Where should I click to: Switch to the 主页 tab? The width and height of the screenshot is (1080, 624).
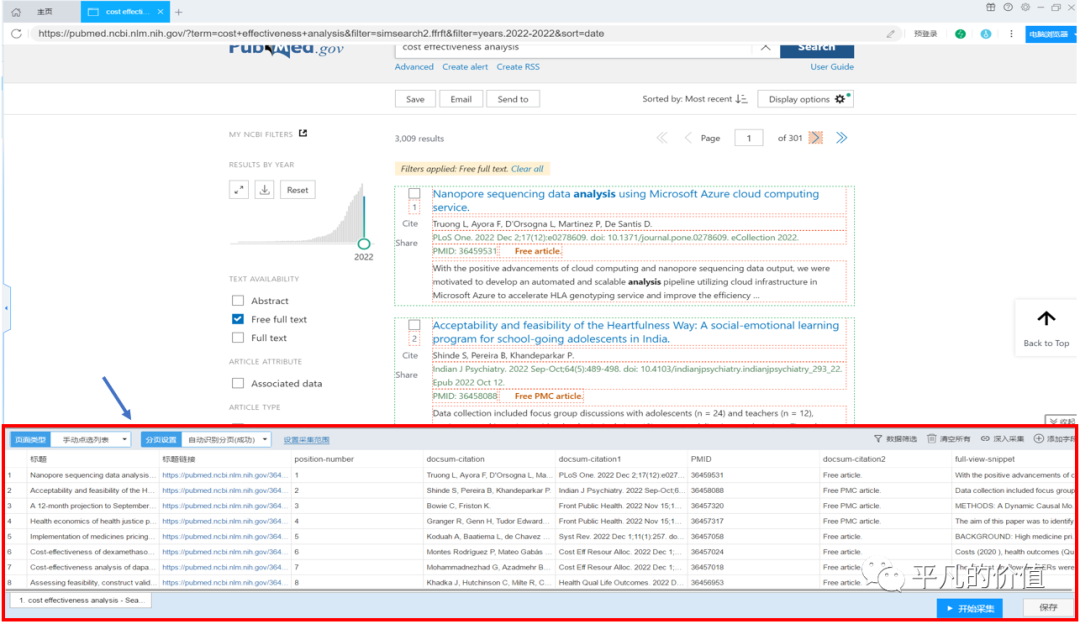[45, 12]
